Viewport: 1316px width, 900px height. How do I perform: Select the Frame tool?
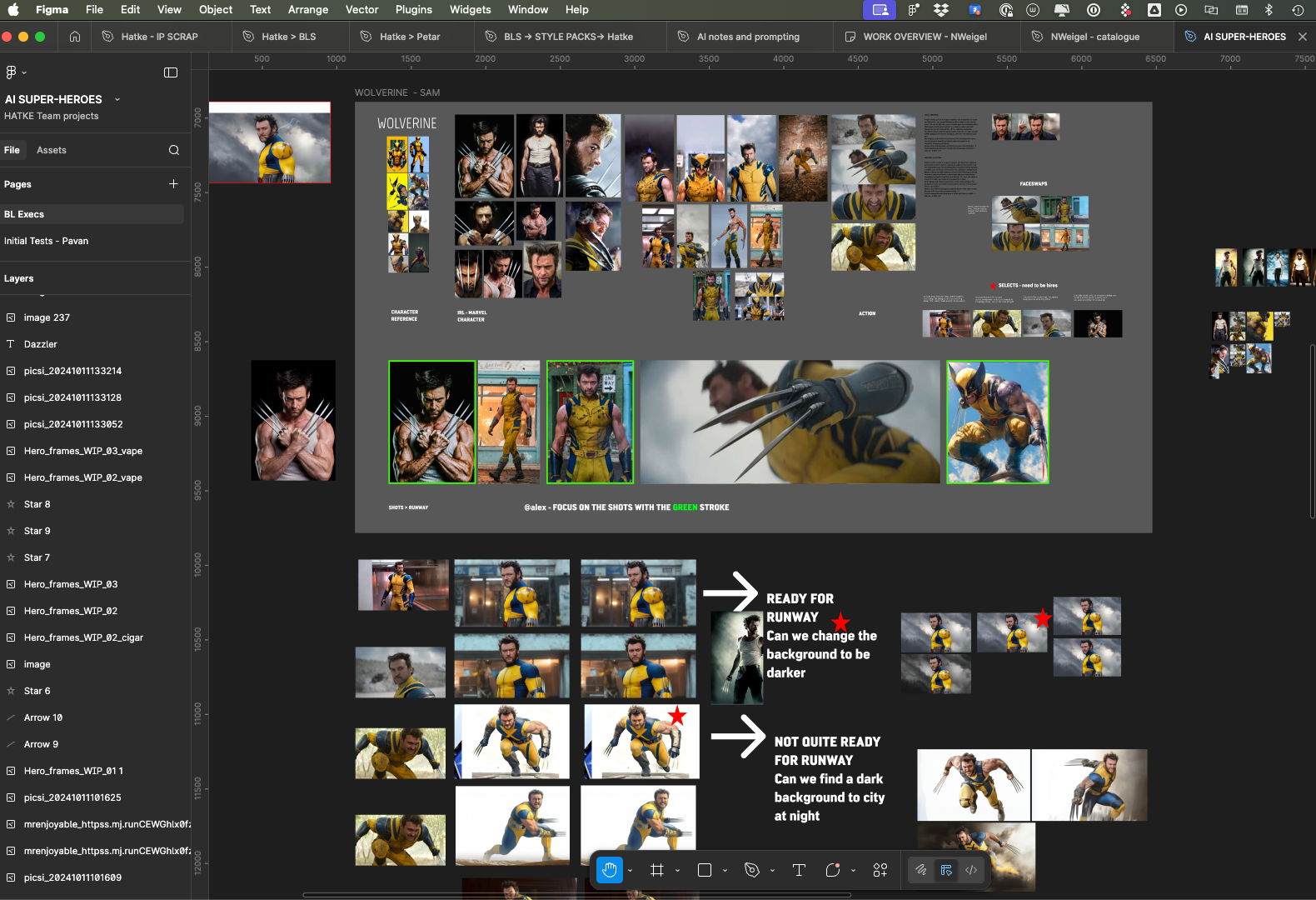coord(657,870)
